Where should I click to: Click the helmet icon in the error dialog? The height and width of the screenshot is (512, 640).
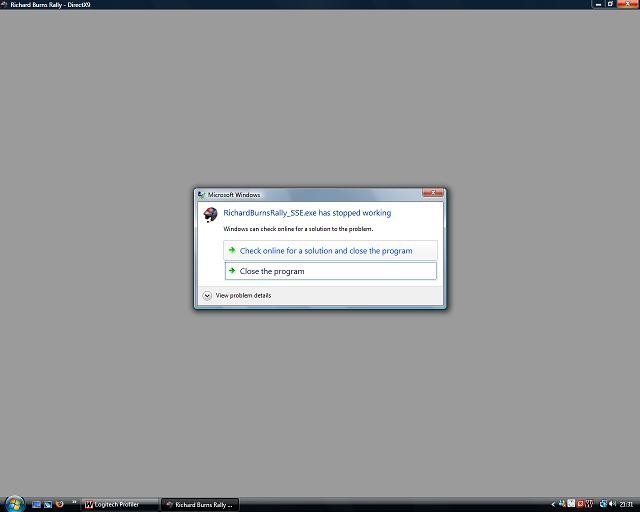click(211, 214)
